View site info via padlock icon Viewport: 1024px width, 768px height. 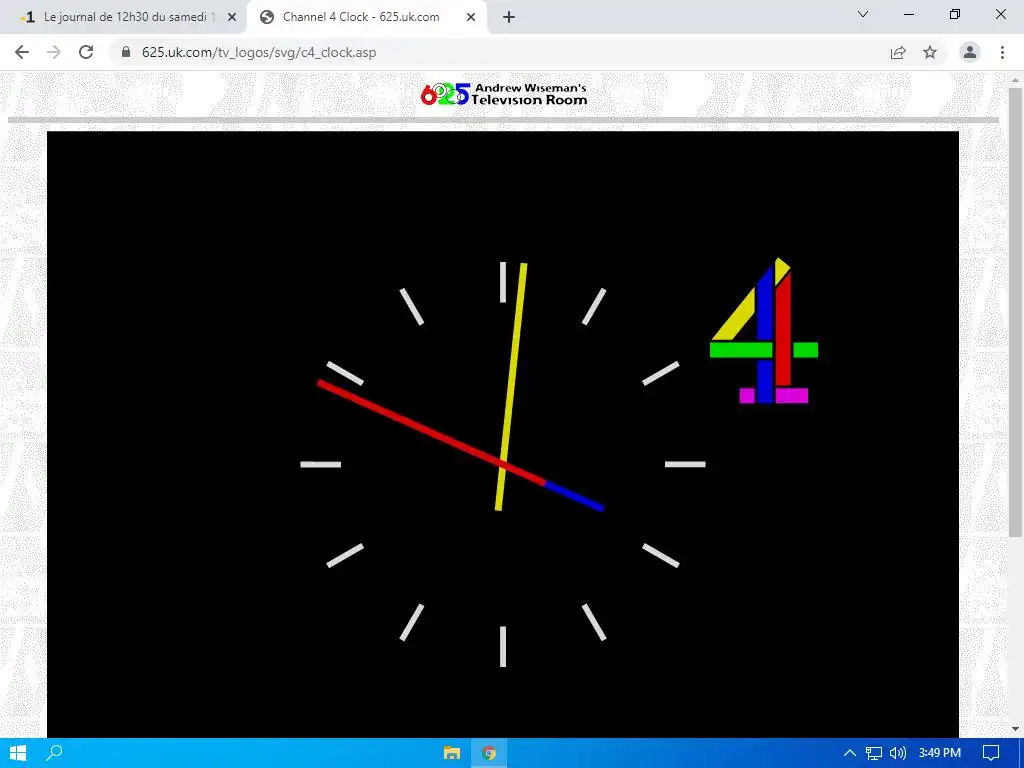(126, 52)
